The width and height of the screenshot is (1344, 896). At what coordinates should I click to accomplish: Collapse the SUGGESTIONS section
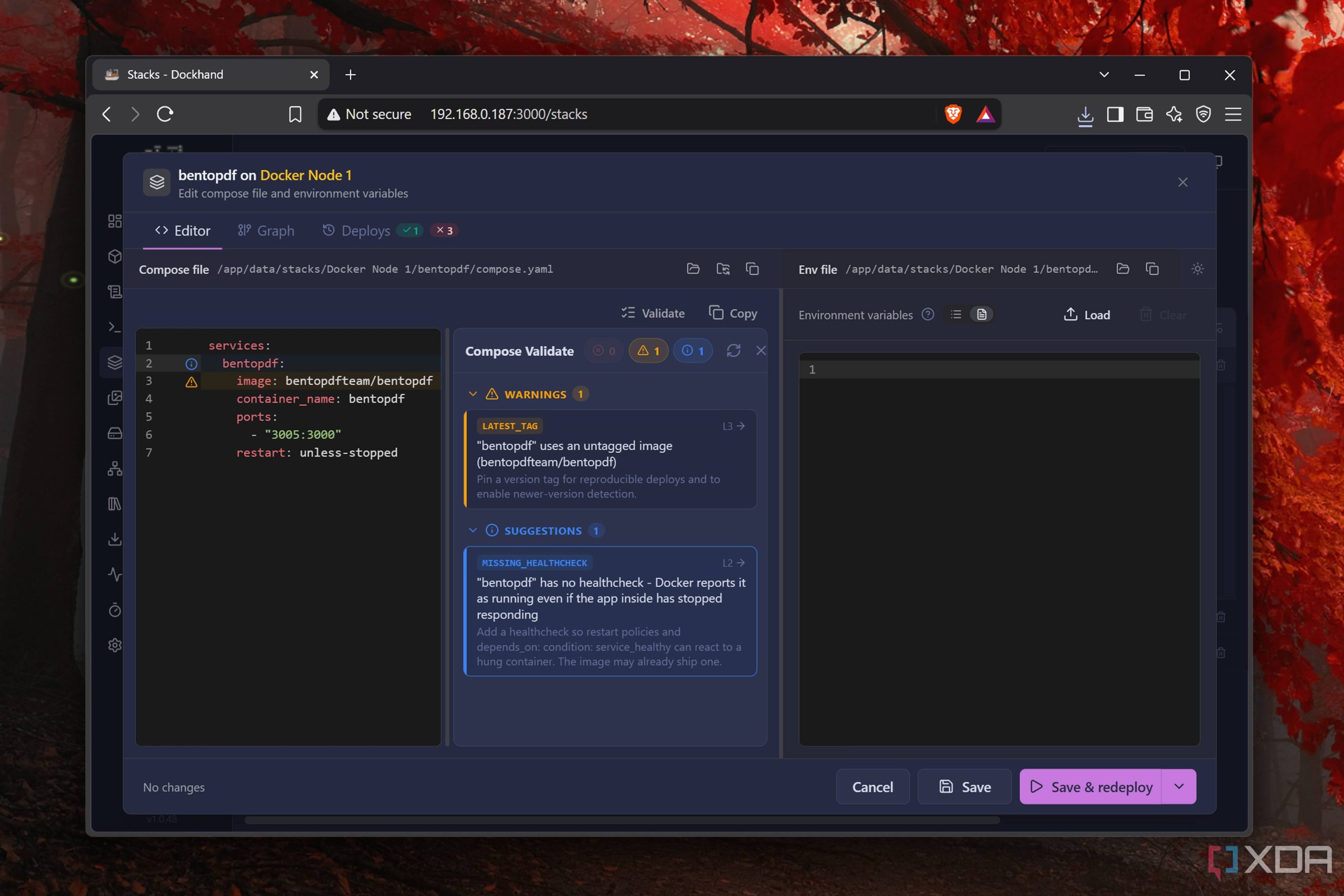(x=472, y=530)
